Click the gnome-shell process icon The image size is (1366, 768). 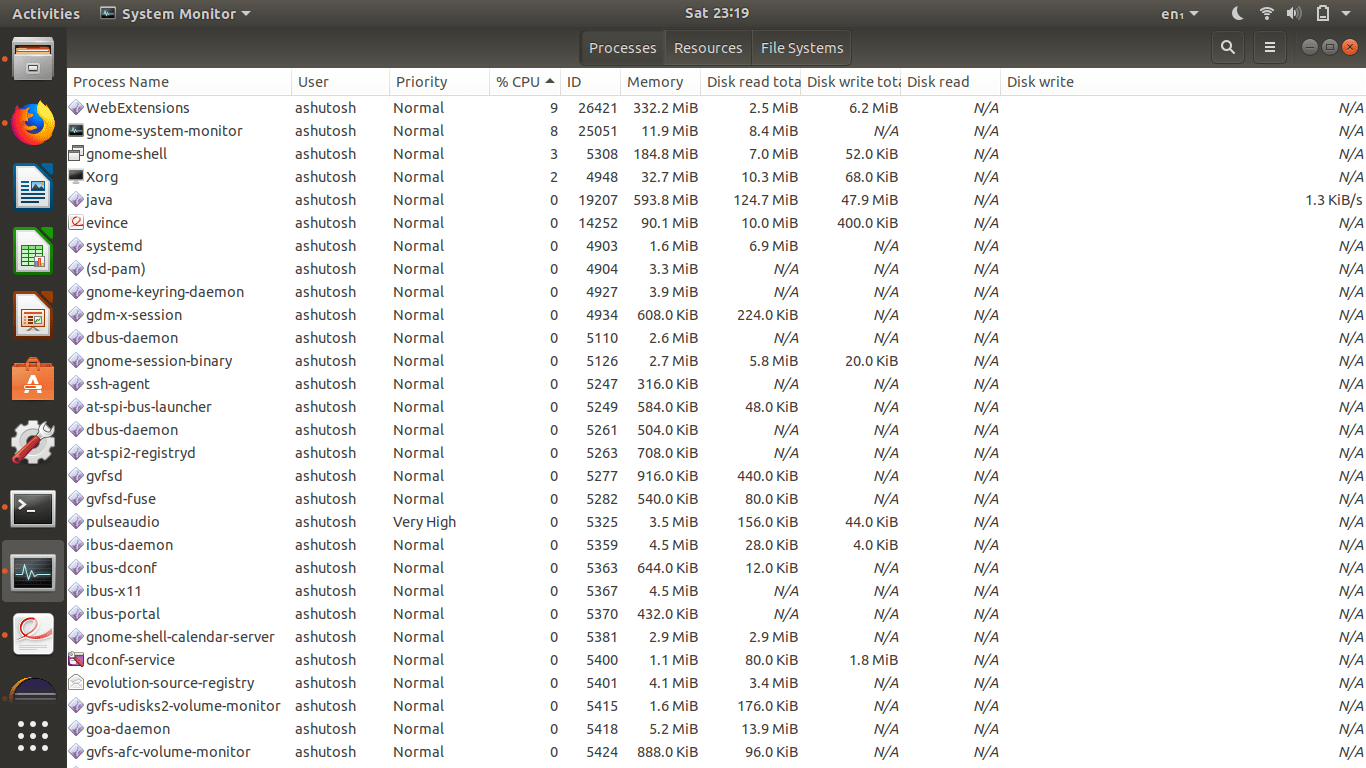(76, 153)
